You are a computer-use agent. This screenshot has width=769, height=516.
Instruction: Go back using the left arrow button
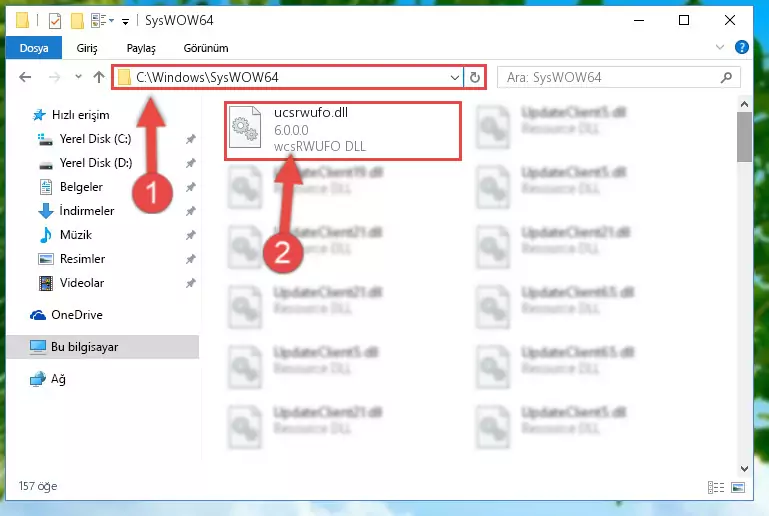[25, 77]
